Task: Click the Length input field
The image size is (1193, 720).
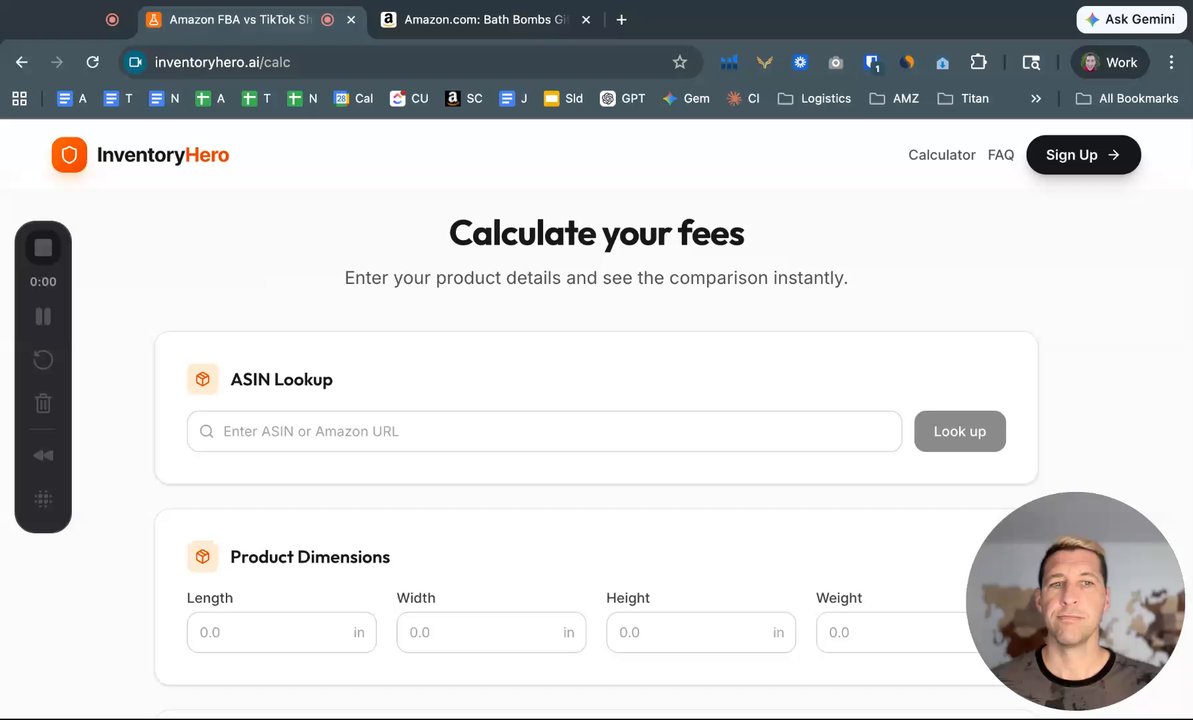Action: [282, 632]
